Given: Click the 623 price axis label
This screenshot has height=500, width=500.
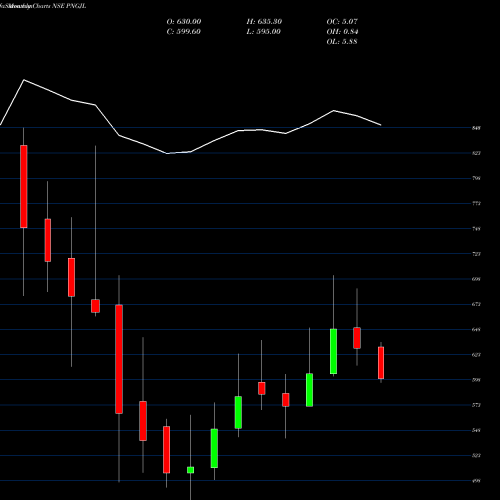Looking at the screenshot, I should [x=476, y=355].
